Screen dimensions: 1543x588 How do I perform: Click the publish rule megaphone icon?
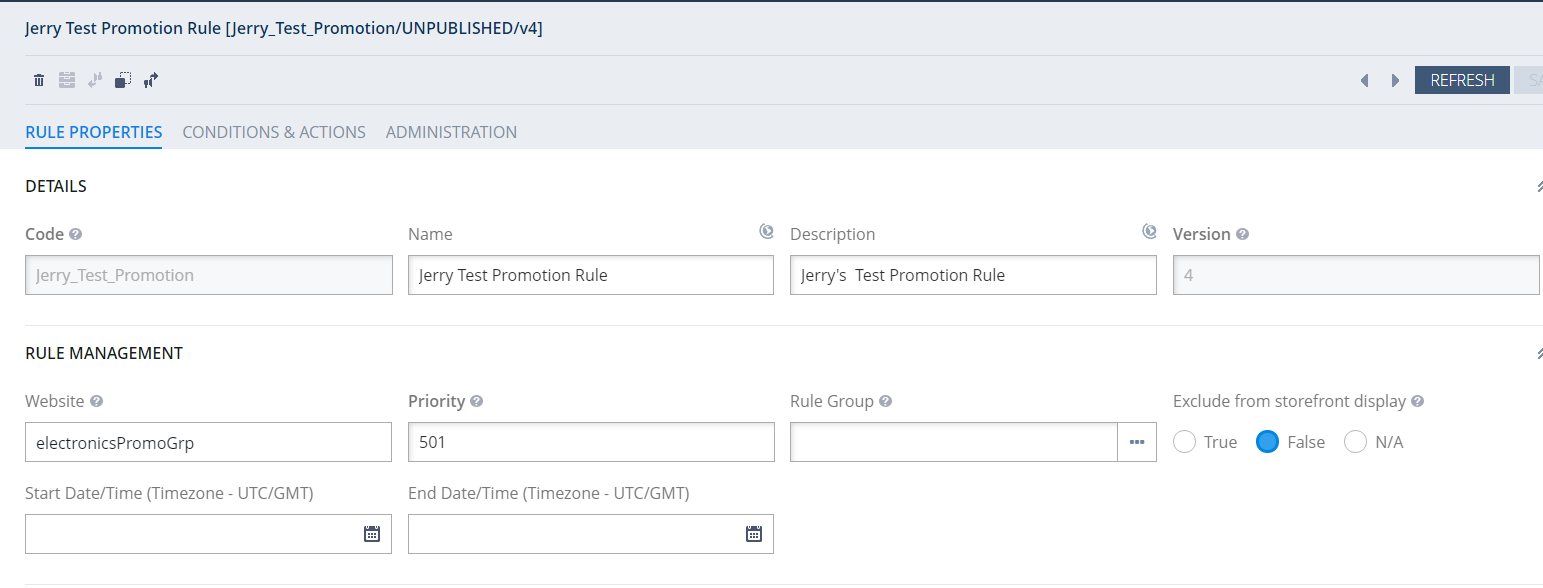point(151,80)
